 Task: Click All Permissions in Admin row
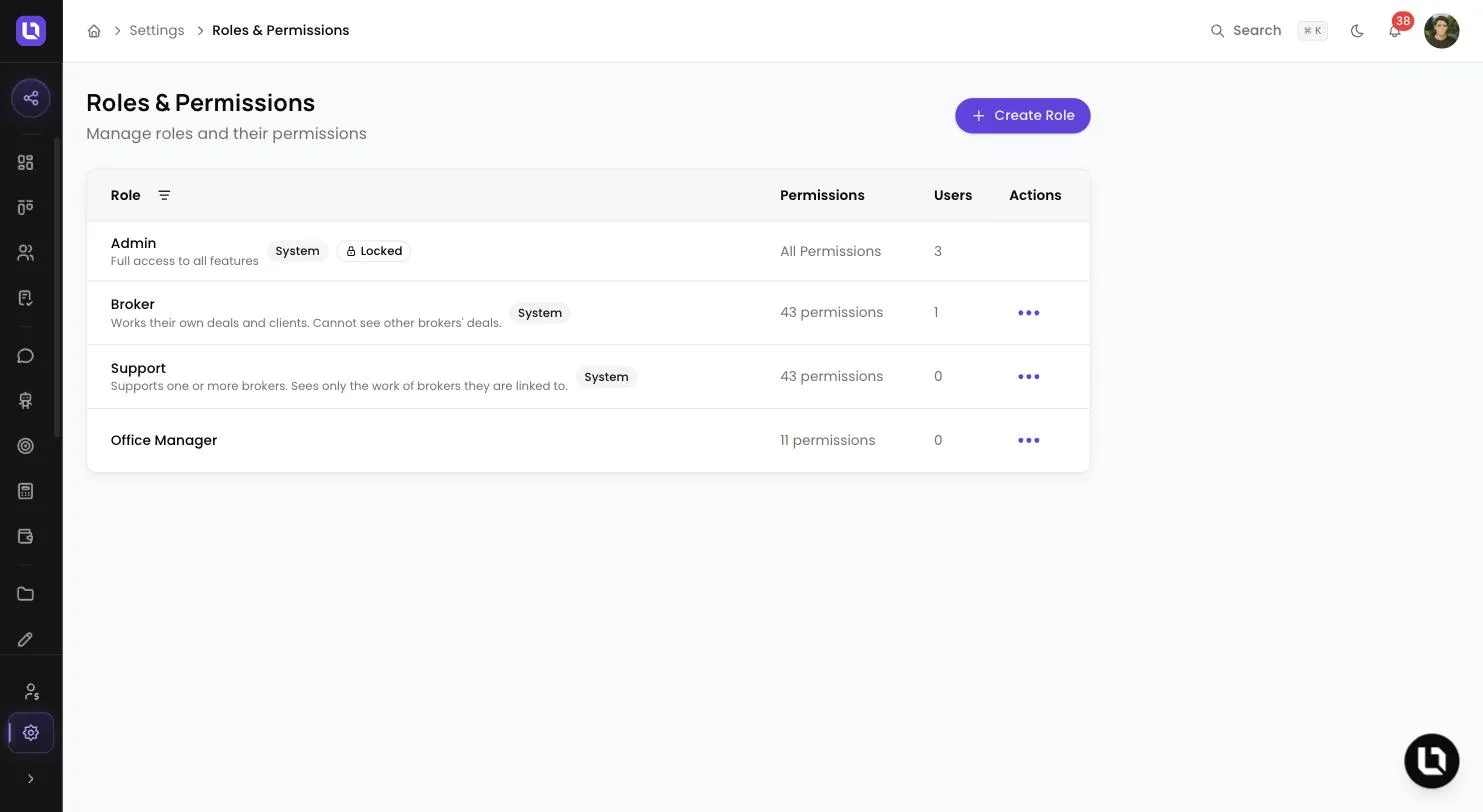(831, 251)
